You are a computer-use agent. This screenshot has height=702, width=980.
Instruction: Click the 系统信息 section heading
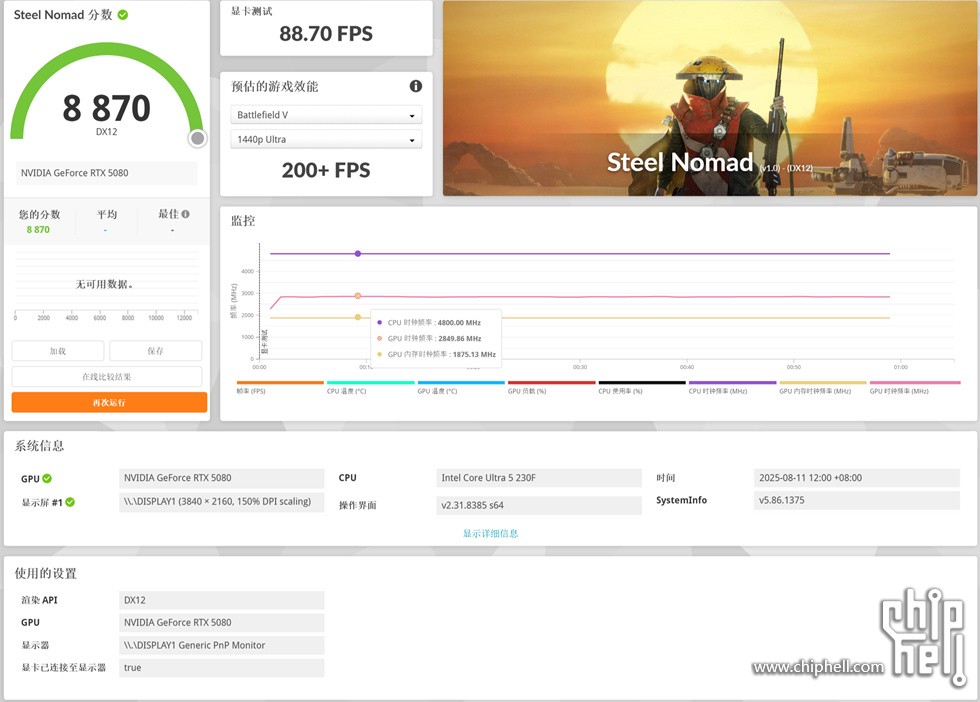pyautogui.click(x=39, y=446)
